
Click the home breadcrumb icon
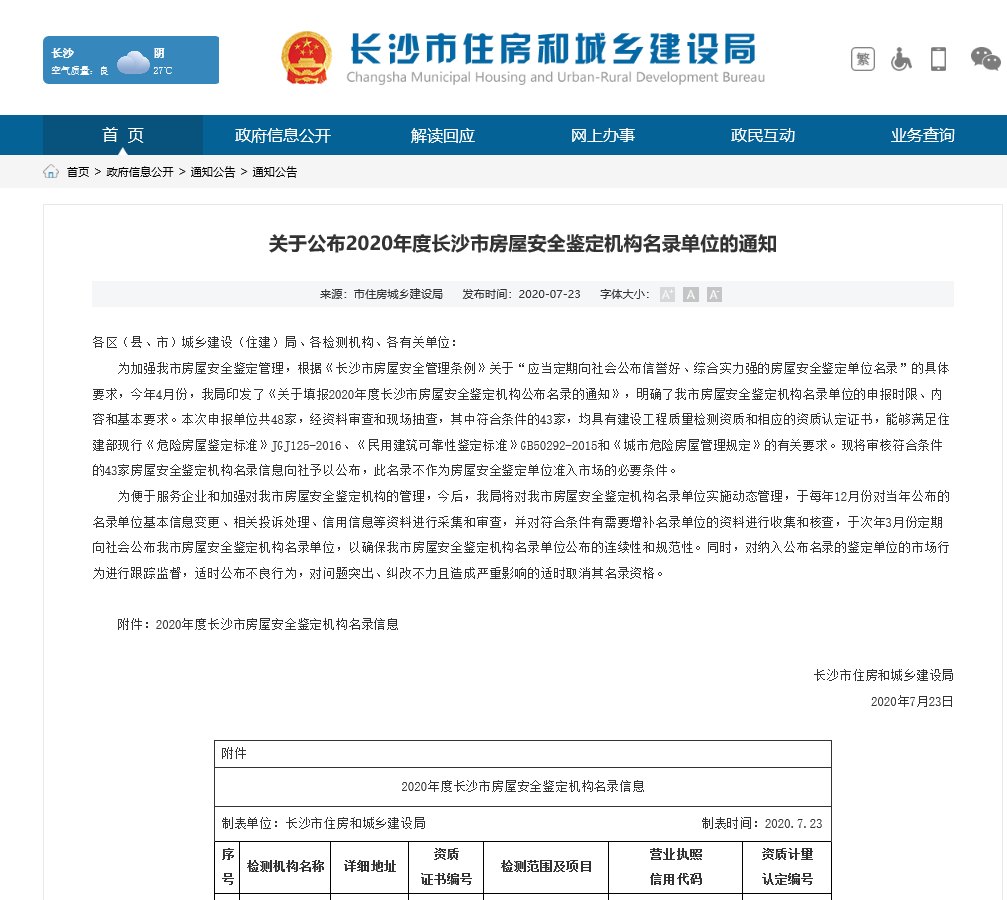coord(49,172)
